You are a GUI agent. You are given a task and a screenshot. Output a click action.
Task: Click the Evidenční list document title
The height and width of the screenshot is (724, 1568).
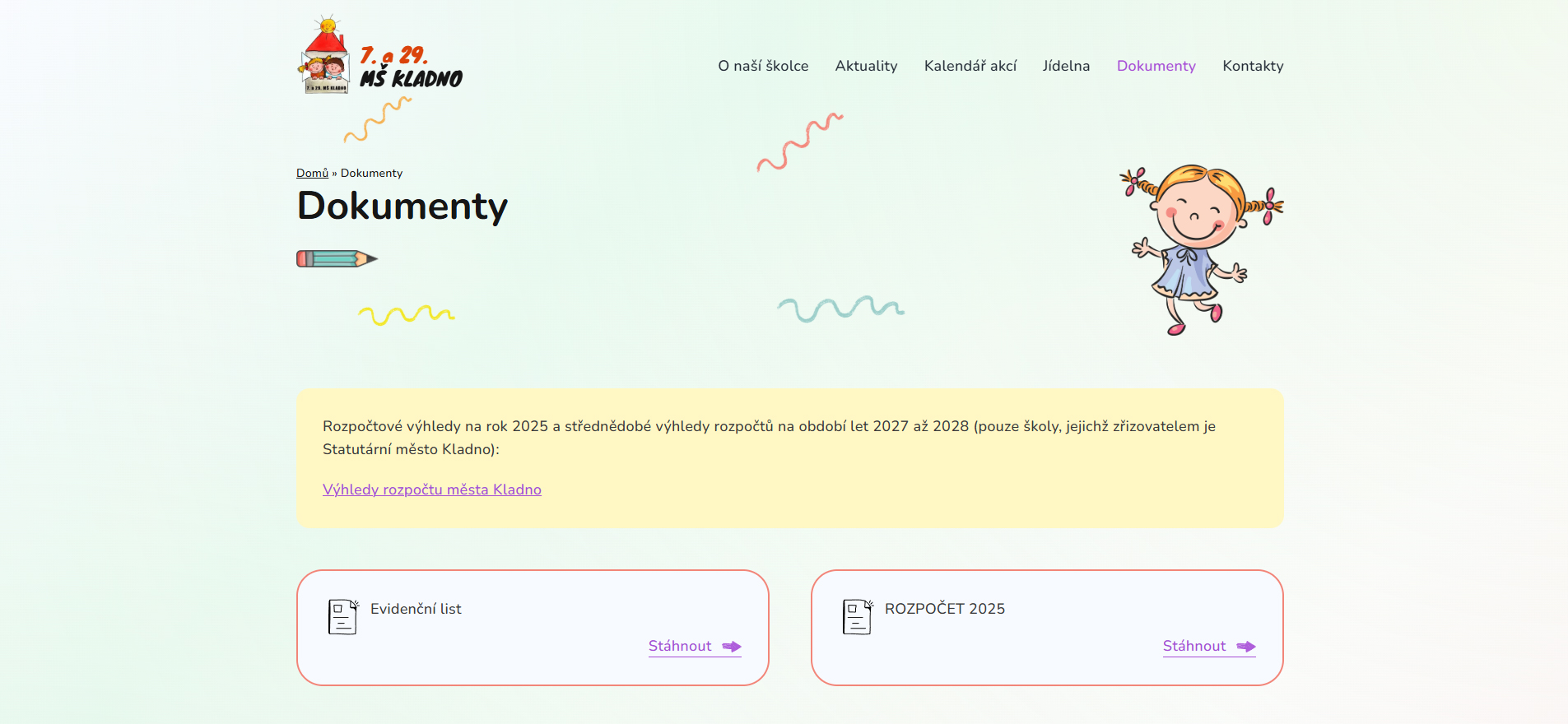click(x=416, y=609)
